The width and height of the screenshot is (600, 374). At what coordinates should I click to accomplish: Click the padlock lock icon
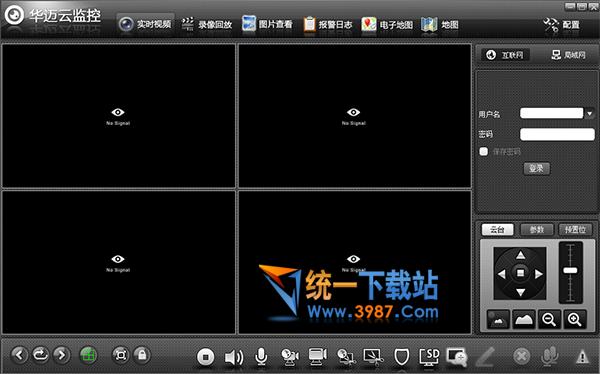pos(142,355)
